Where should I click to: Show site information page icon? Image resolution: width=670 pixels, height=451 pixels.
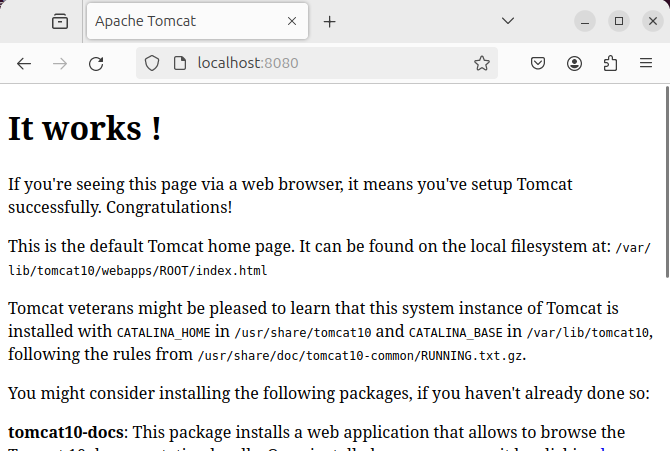coord(180,63)
